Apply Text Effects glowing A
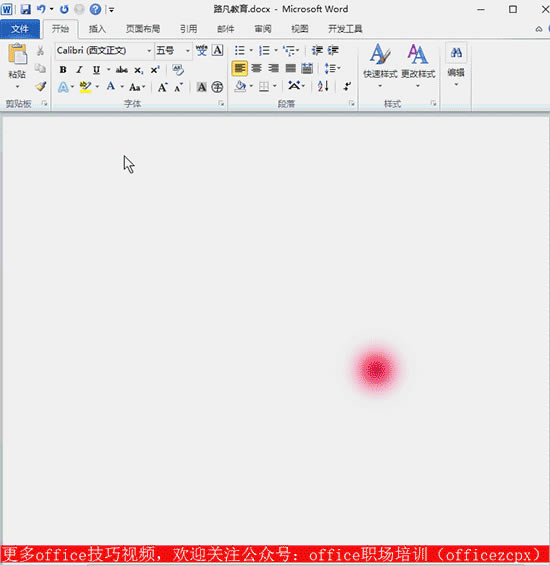 (x=63, y=87)
